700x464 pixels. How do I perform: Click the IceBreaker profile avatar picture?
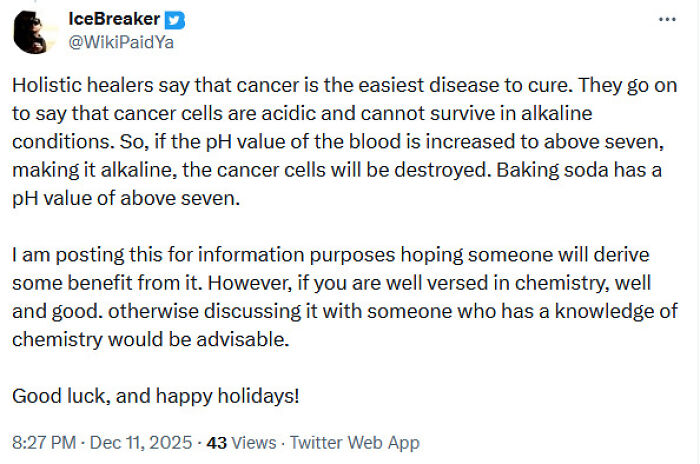tap(33, 34)
